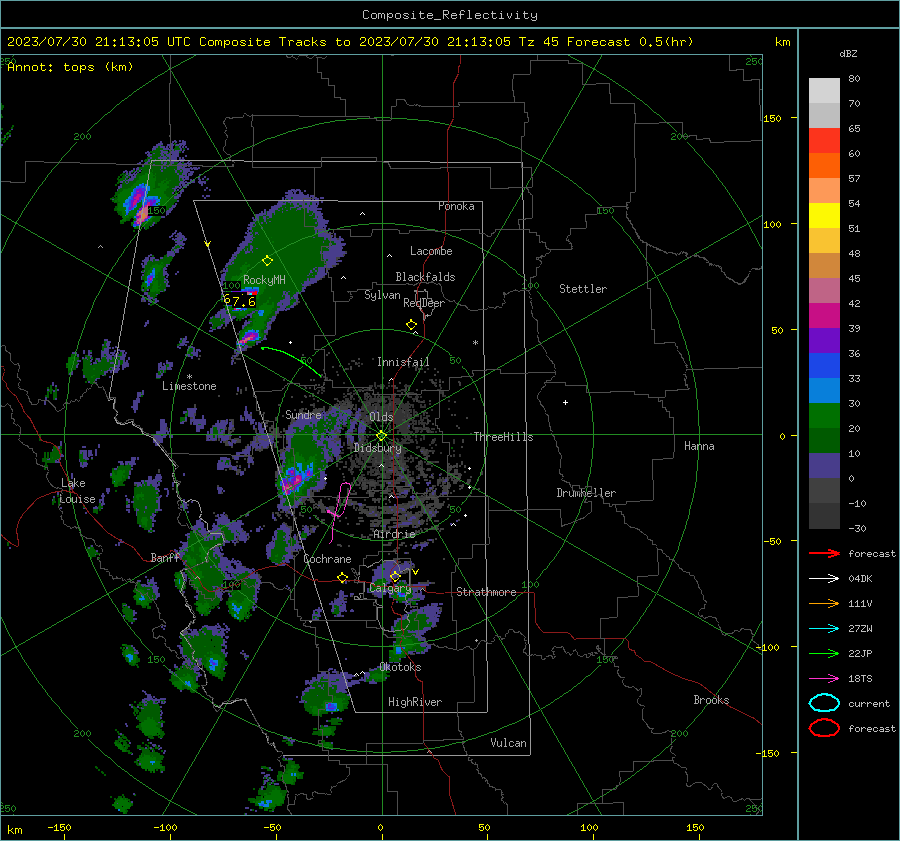Click the Sylvan label
Viewport: 900px width, 841px height.
pyautogui.click(x=382, y=295)
